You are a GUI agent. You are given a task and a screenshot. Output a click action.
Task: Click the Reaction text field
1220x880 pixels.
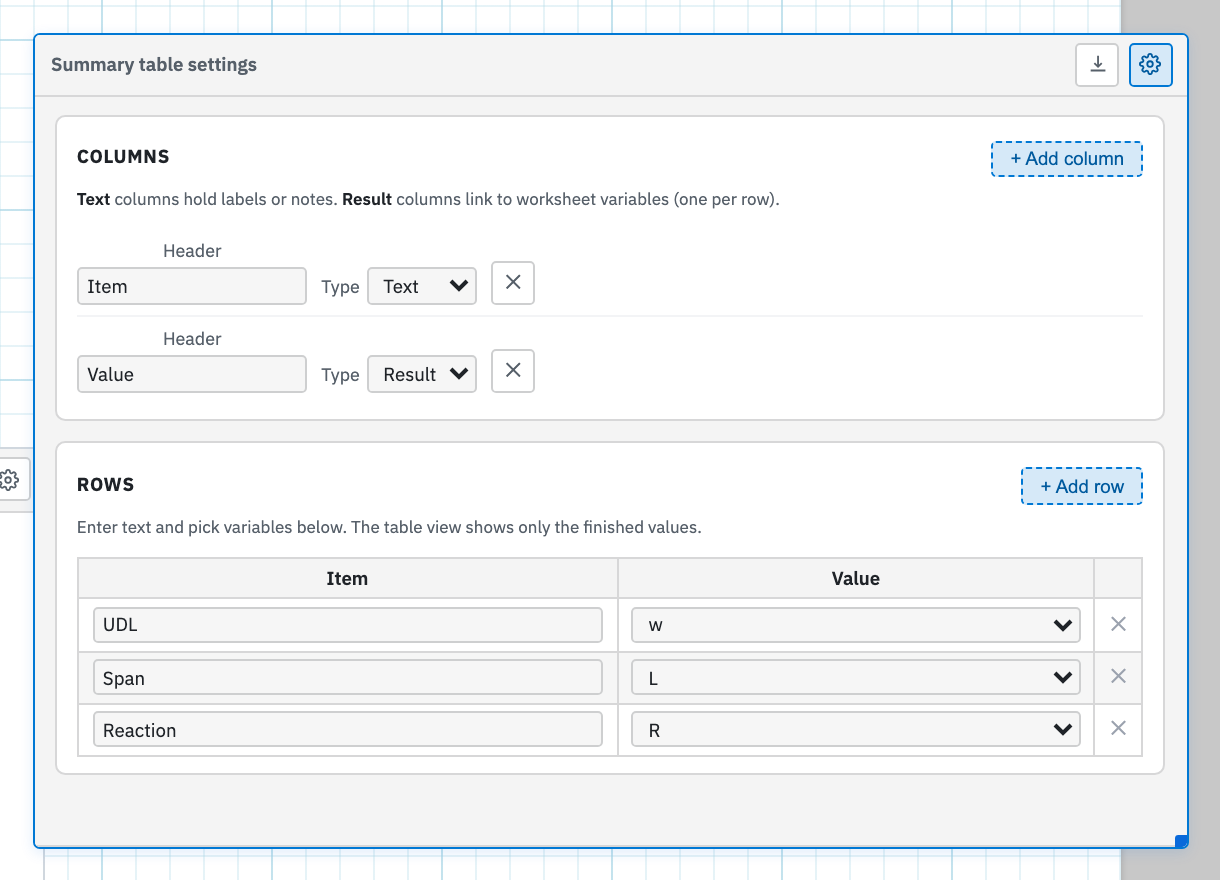pyautogui.click(x=348, y=729)
